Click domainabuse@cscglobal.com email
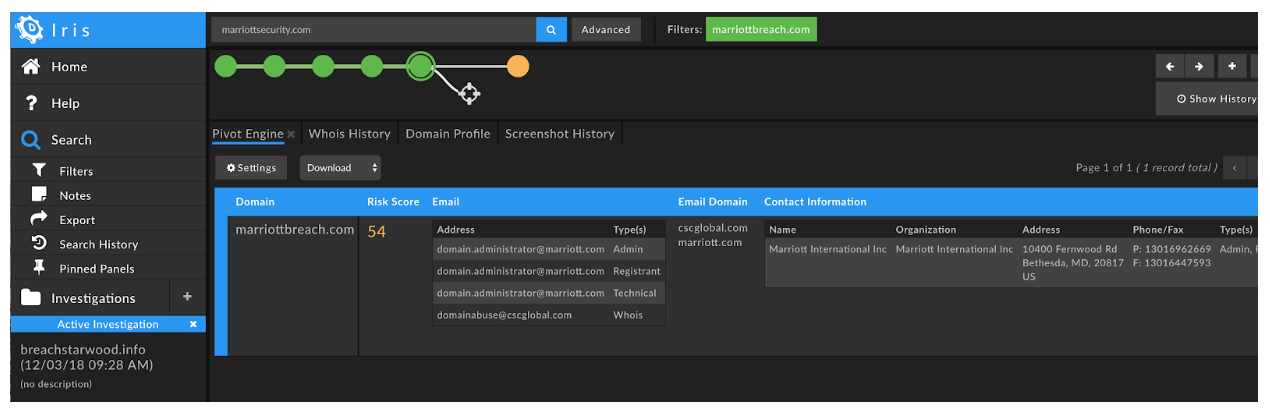This screenshot has width=1270, height=414. [x=504, y=315]
